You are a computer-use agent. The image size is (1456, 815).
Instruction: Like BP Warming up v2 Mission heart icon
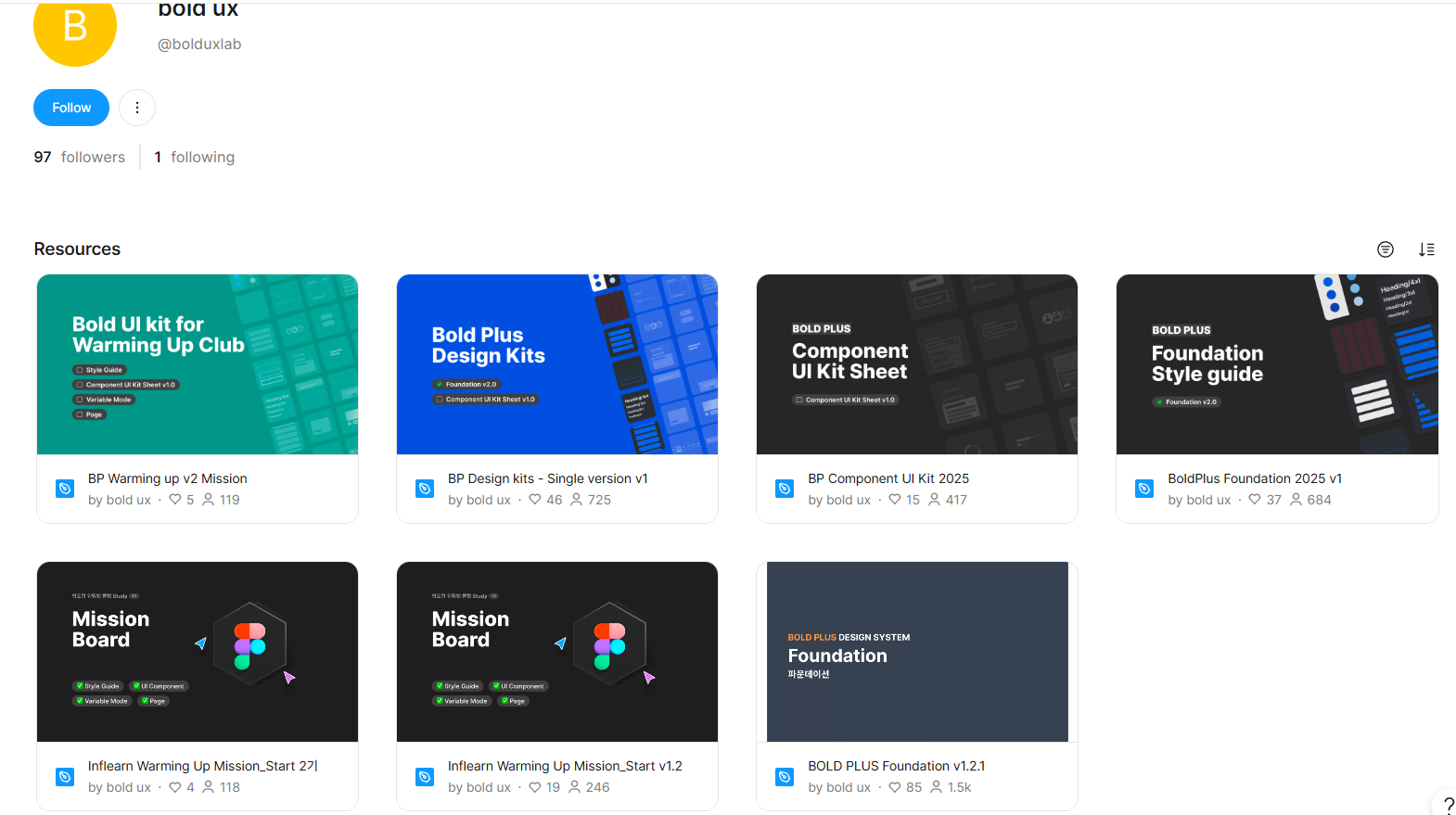(175, 500)
